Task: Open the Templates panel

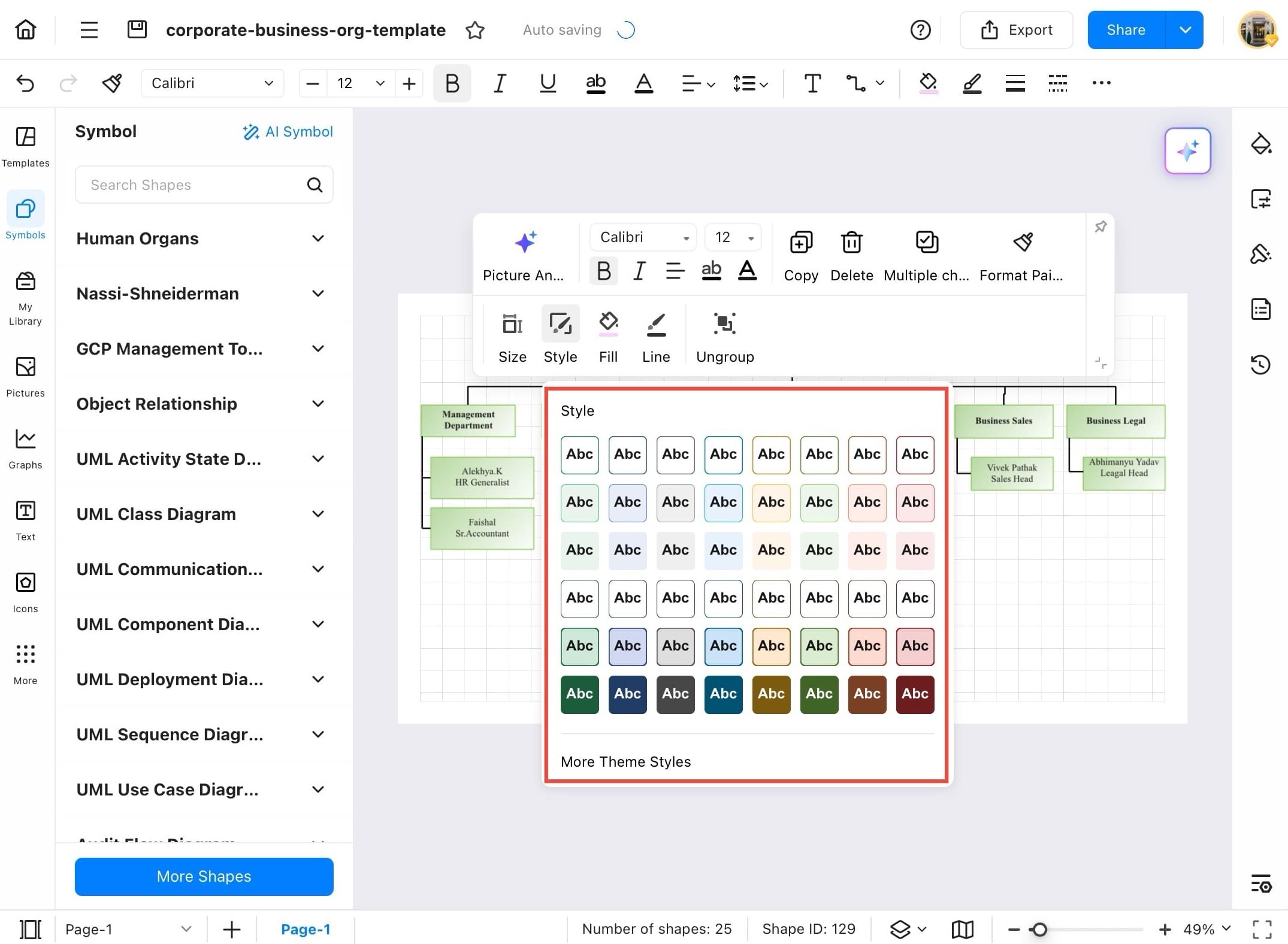Action: point(25,146)
